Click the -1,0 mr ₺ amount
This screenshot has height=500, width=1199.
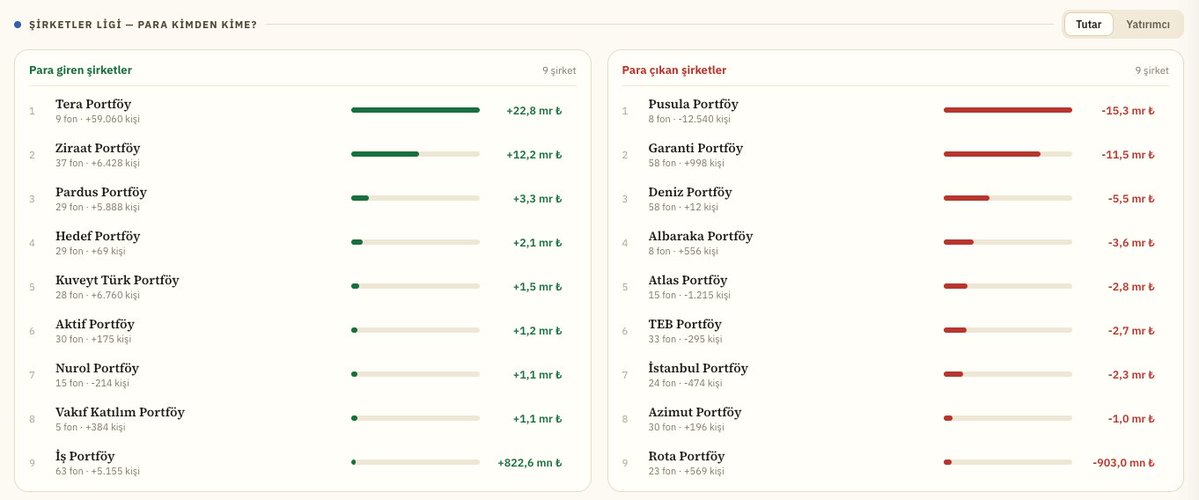[1131, 419]
